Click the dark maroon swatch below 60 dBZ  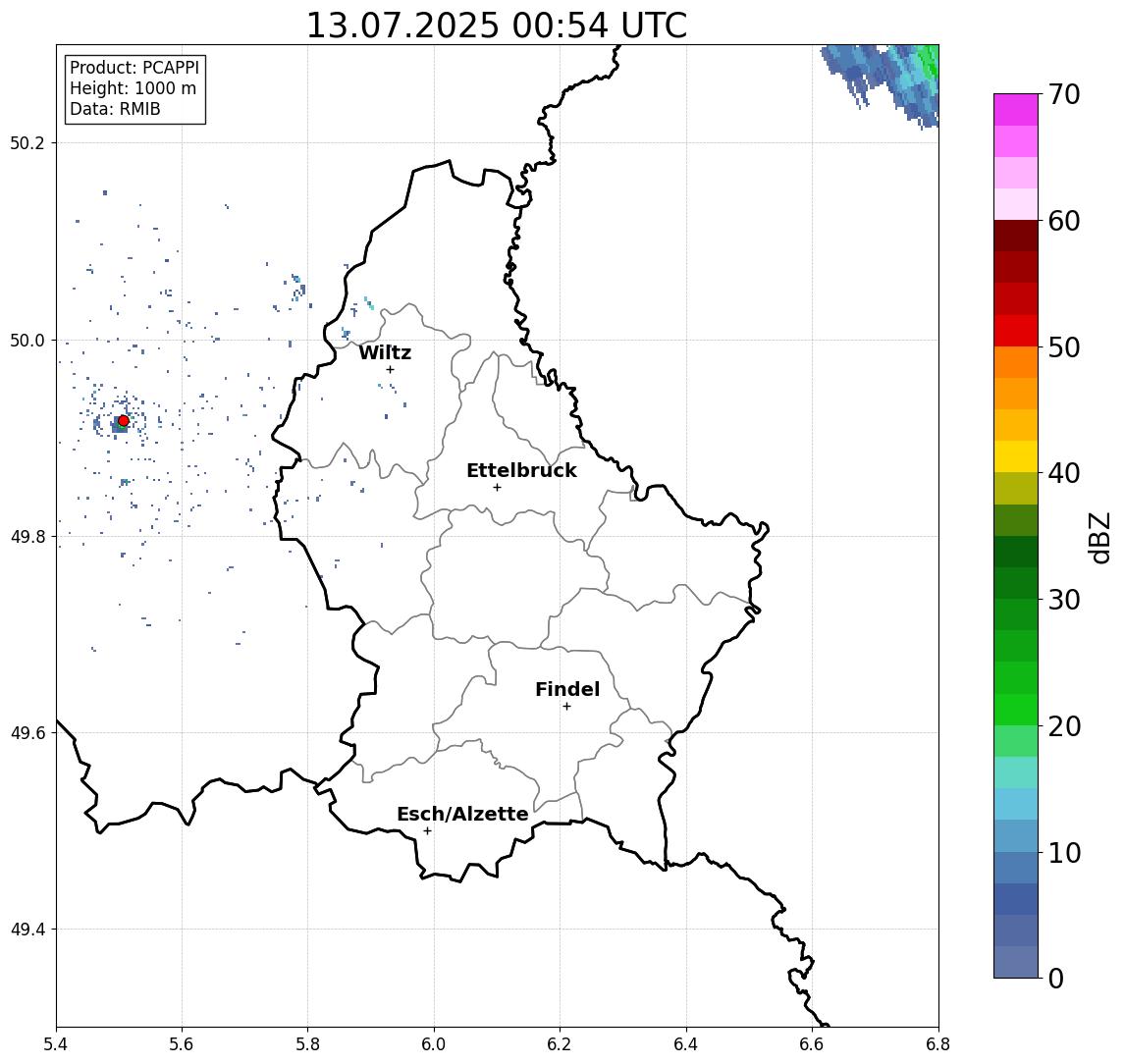pyautogui.click(x=1016, y=236)
